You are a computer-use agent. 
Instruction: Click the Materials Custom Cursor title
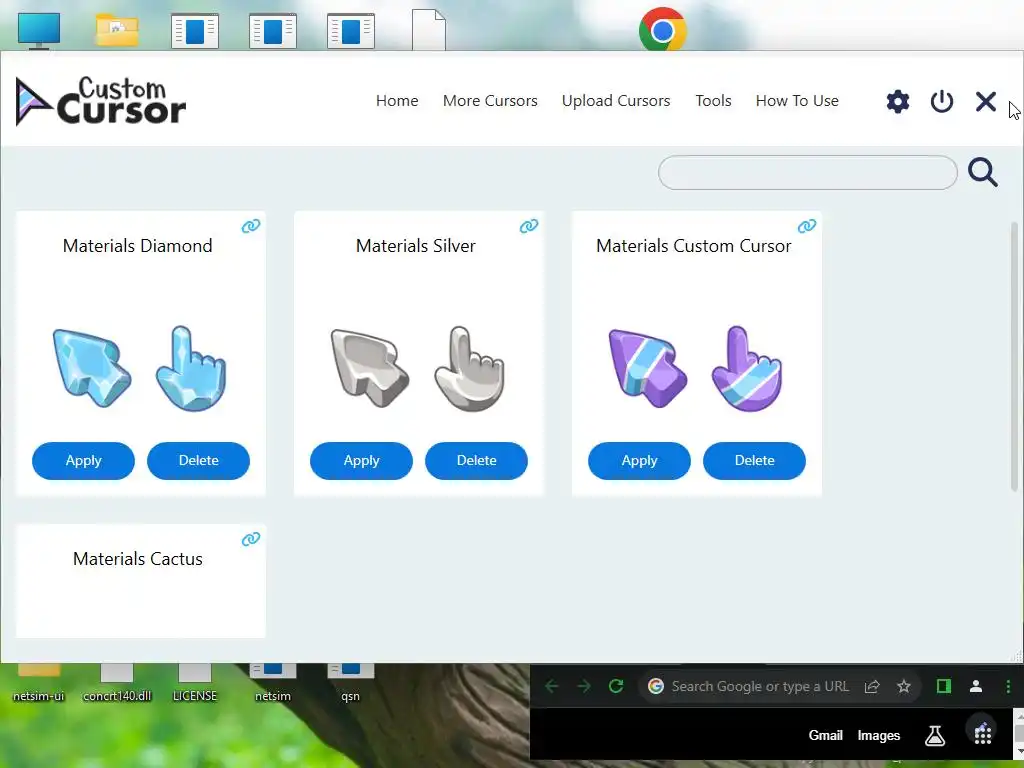694,246
